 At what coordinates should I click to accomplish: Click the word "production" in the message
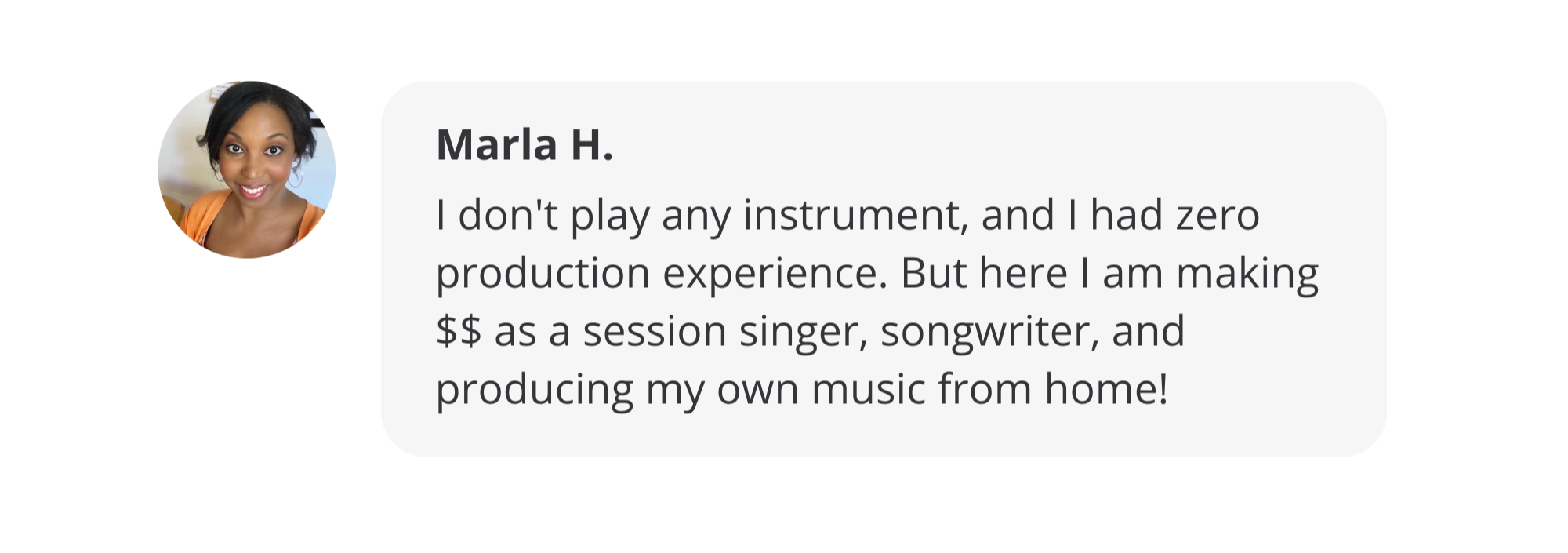(543, 275)
